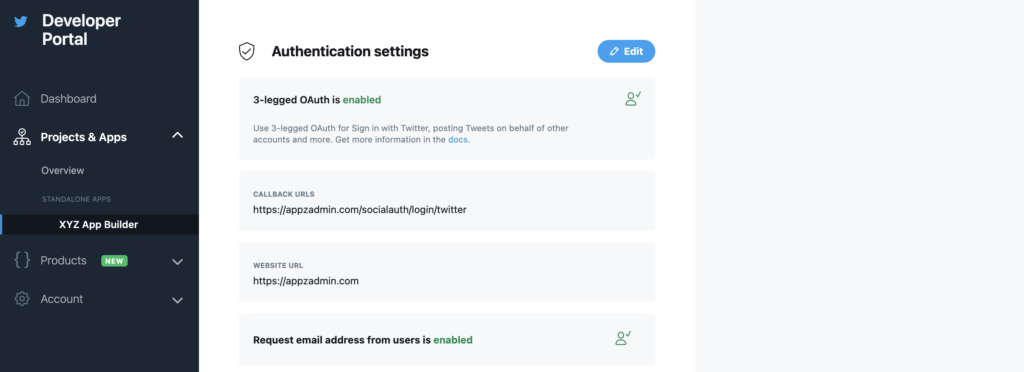
Task: Select XYZ App Builder in sidebar
Action: [x=99, y=225]
